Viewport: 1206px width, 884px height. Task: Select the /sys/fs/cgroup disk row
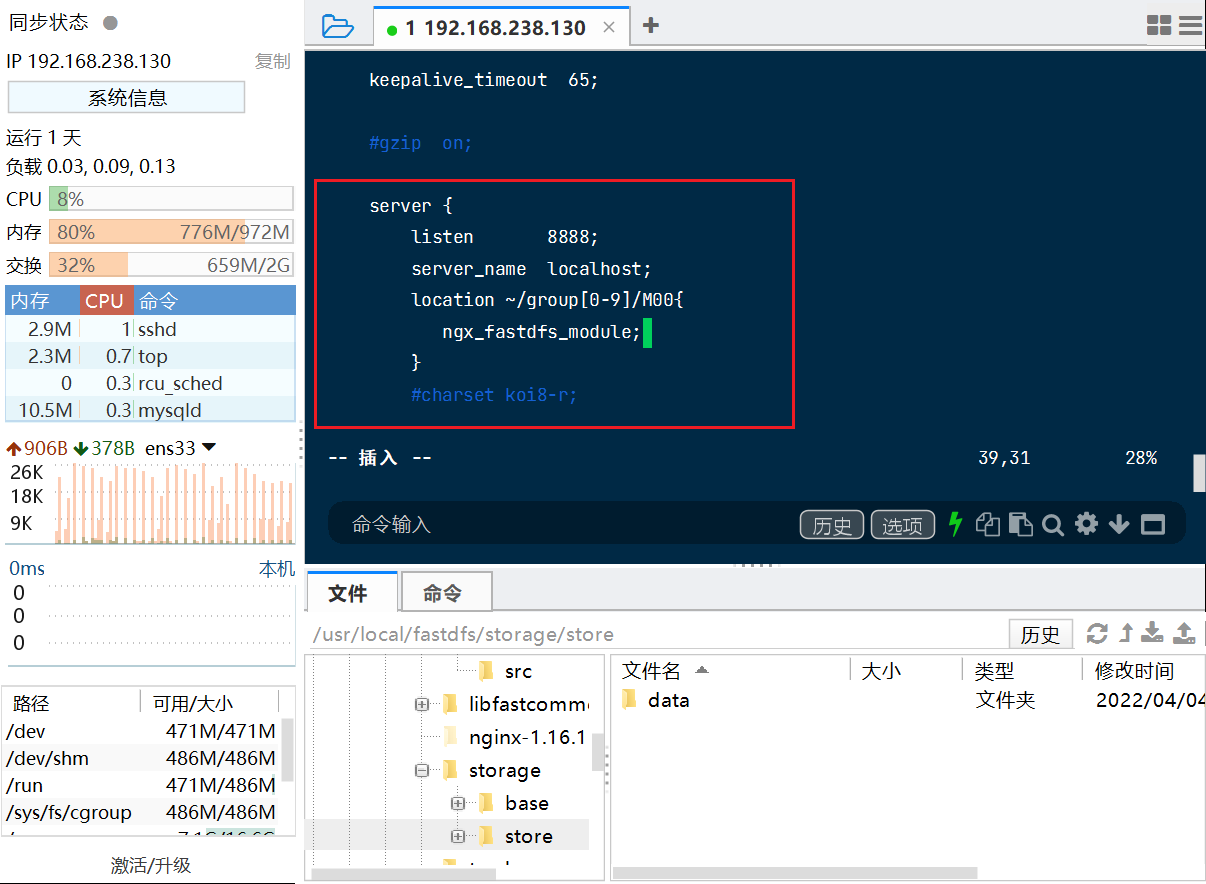[x=142, y=812]
